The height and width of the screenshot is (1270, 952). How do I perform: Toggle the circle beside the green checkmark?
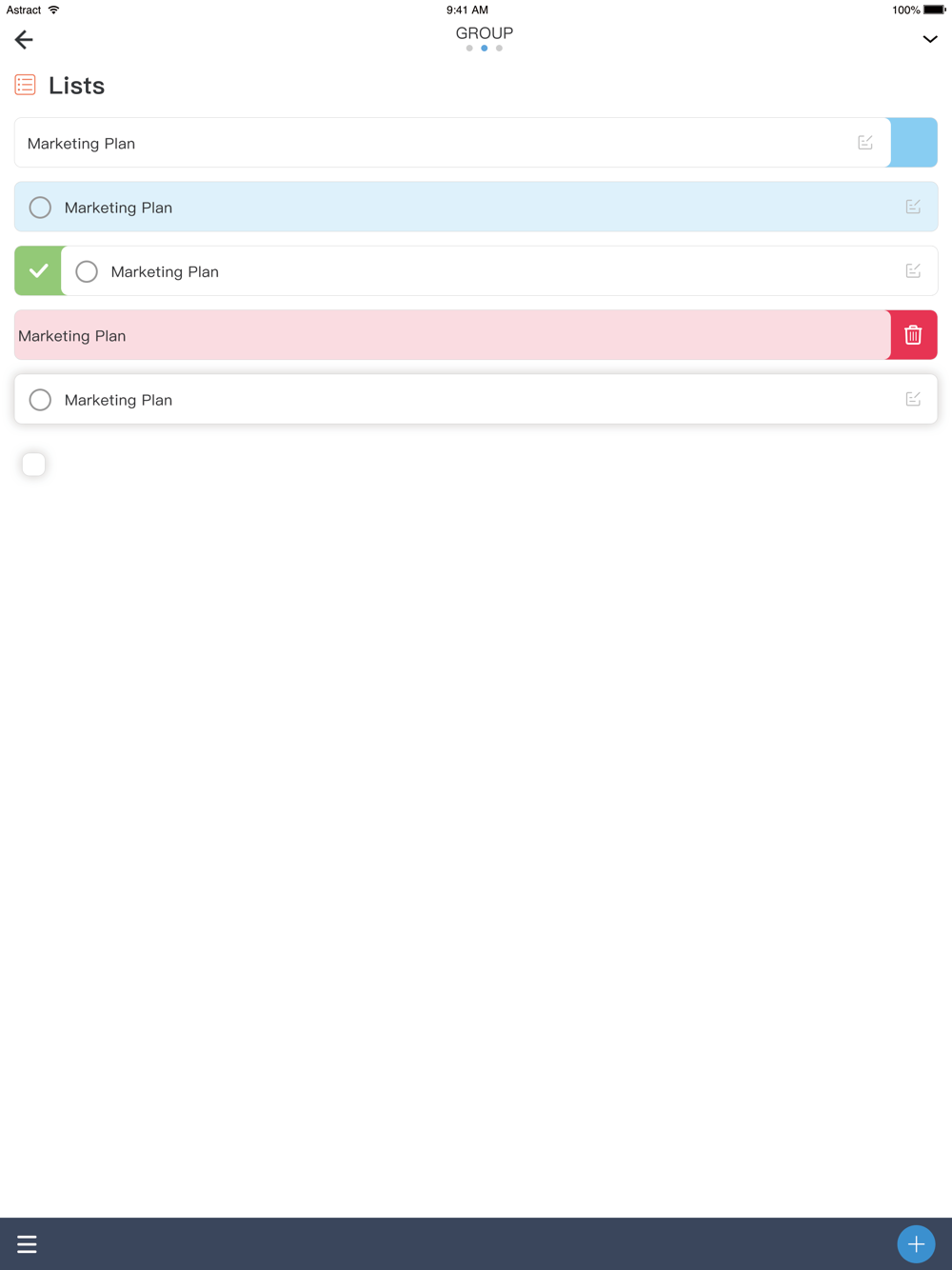(87, 271)
